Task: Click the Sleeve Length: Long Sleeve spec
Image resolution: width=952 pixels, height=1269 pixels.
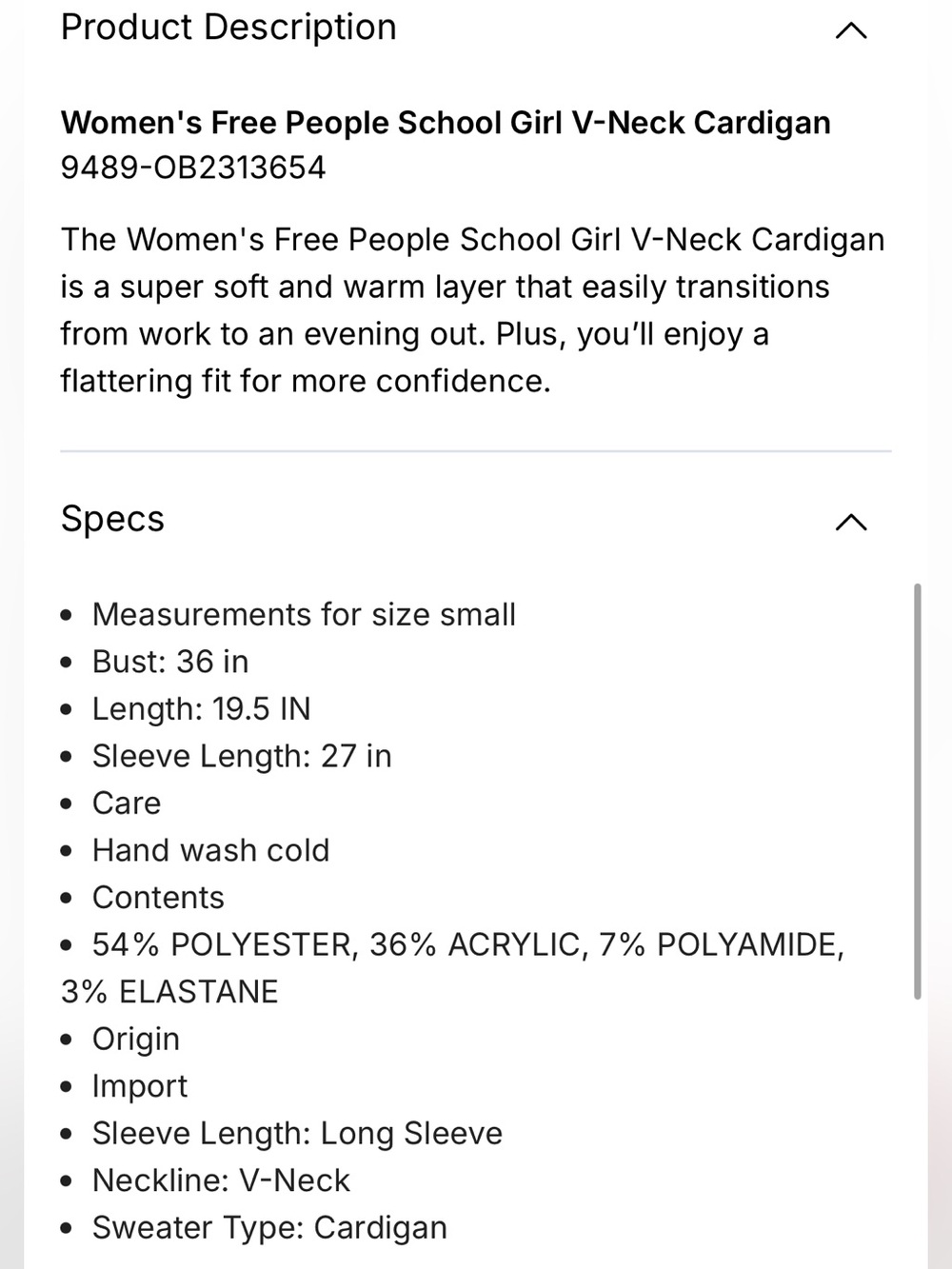Action: pyautogui.click(x=297, y=1133)
